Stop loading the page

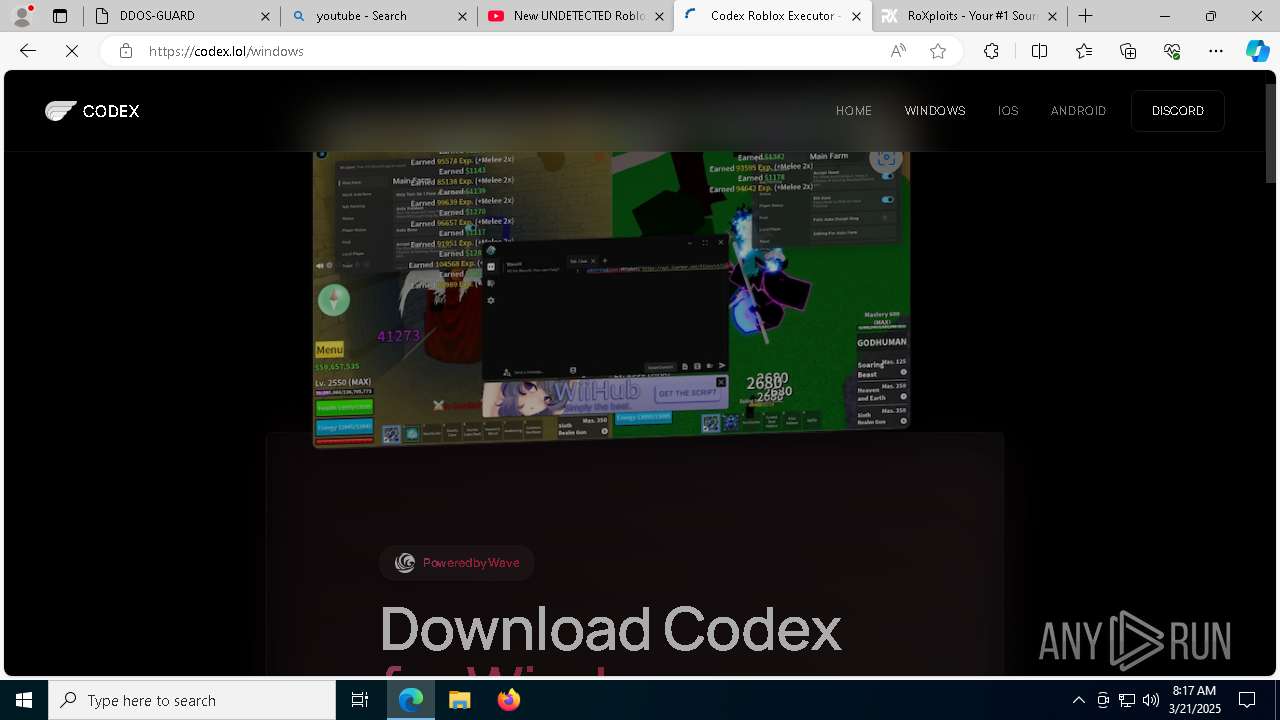(72, 51)
